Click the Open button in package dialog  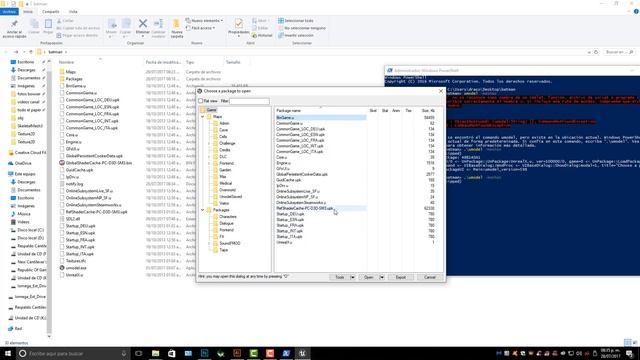tap(369, 277)
